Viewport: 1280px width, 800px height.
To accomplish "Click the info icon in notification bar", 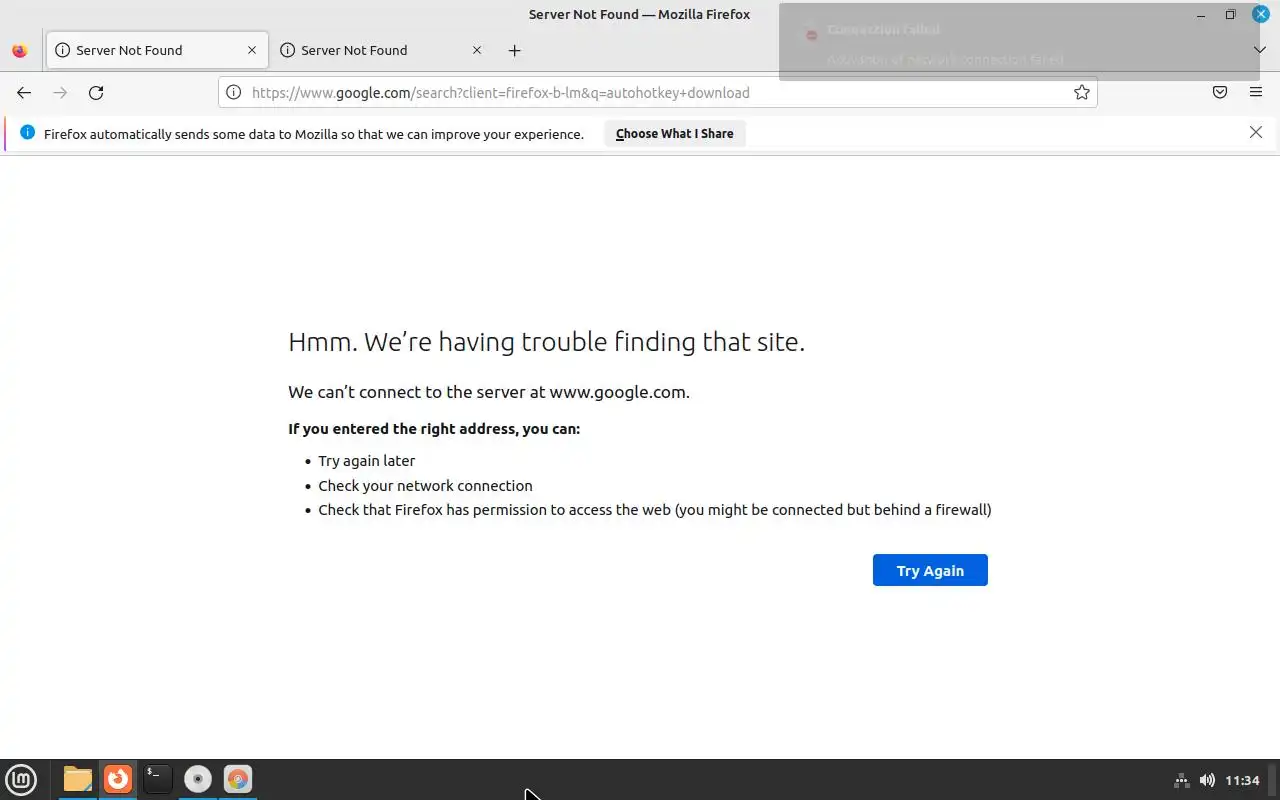I will click(27, 132).
